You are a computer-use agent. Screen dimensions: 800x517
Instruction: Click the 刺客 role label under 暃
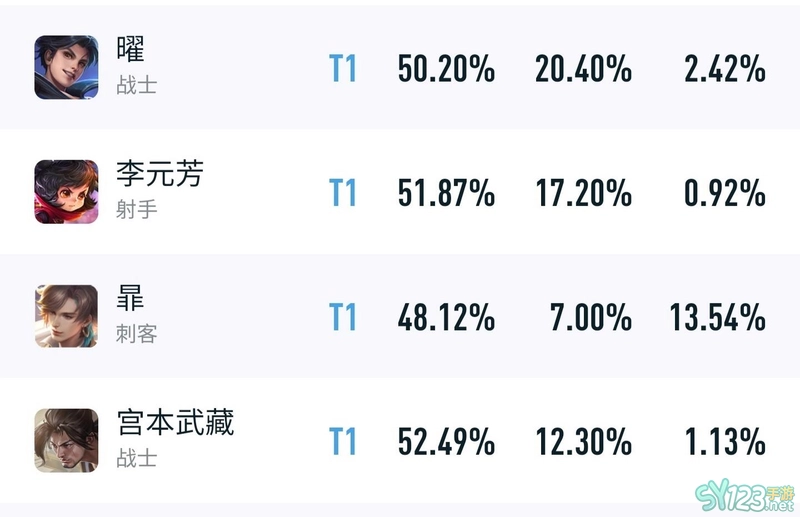pyautogui.click(x=136, y=334)
